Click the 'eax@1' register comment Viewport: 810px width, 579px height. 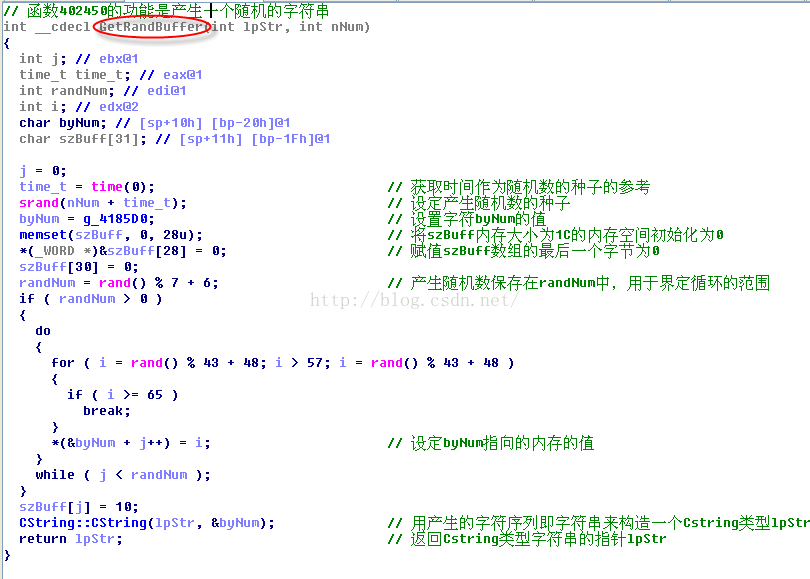182,75
